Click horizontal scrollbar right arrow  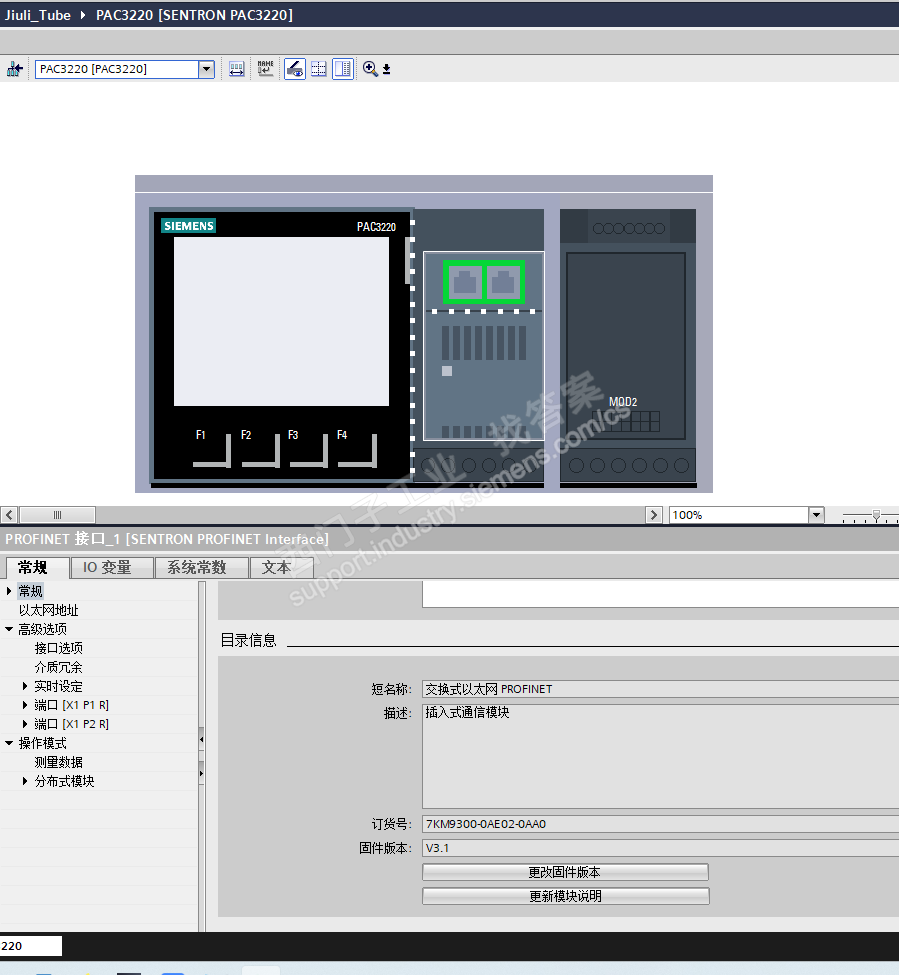[x=653, y=515]
